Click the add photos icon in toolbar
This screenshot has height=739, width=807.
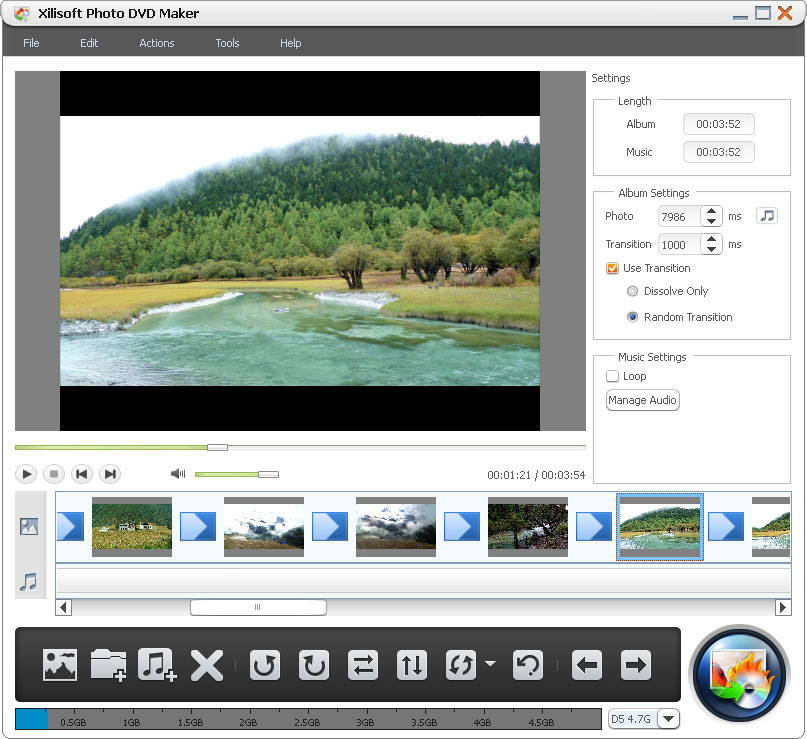(60, 665)
